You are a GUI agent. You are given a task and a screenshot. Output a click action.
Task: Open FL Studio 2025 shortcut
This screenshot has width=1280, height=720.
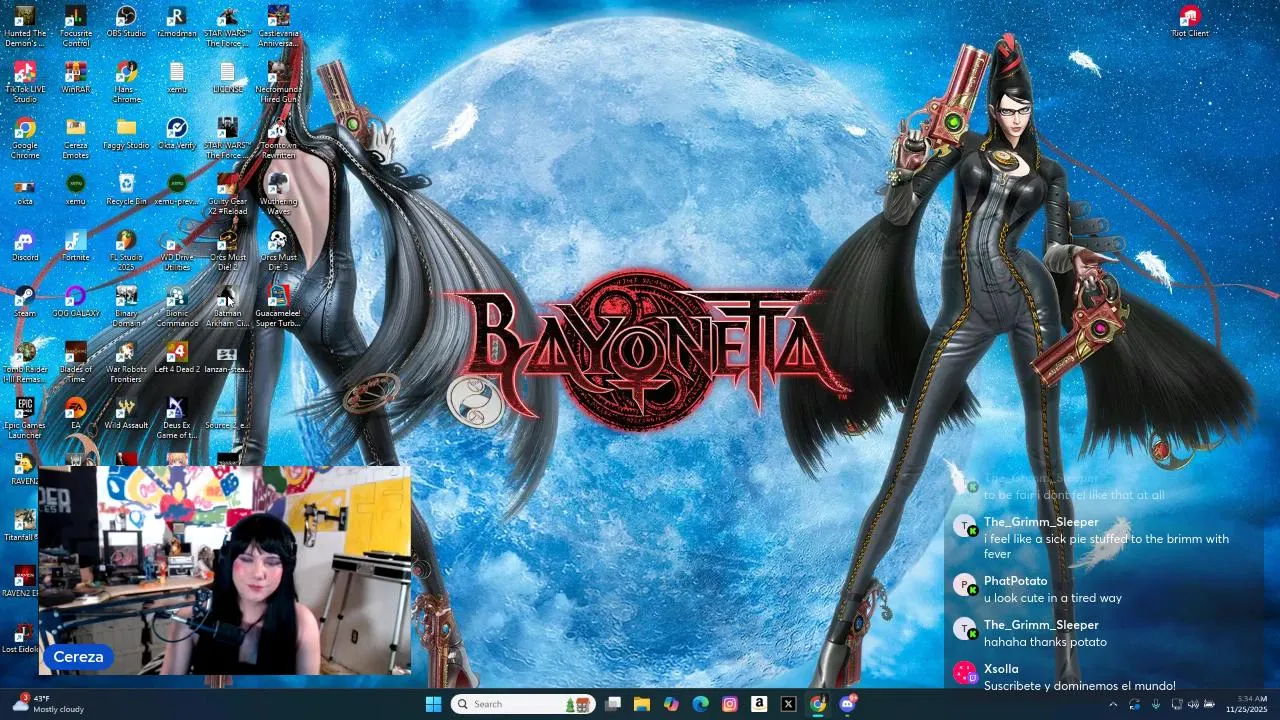[126, 251]
